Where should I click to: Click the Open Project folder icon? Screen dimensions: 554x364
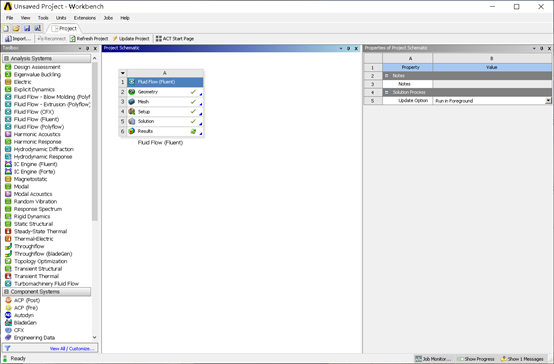(x=16, y=28)
